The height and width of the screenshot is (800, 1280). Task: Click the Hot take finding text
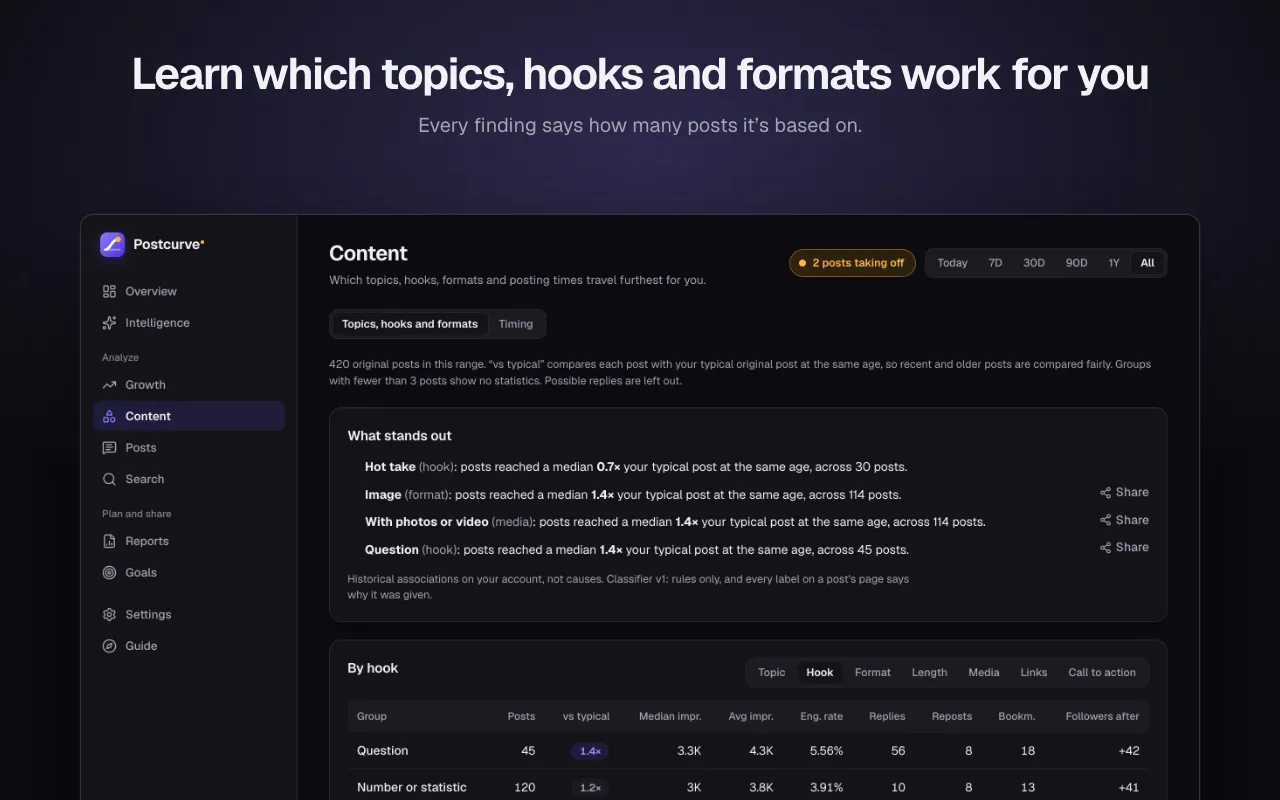(636, 467)
